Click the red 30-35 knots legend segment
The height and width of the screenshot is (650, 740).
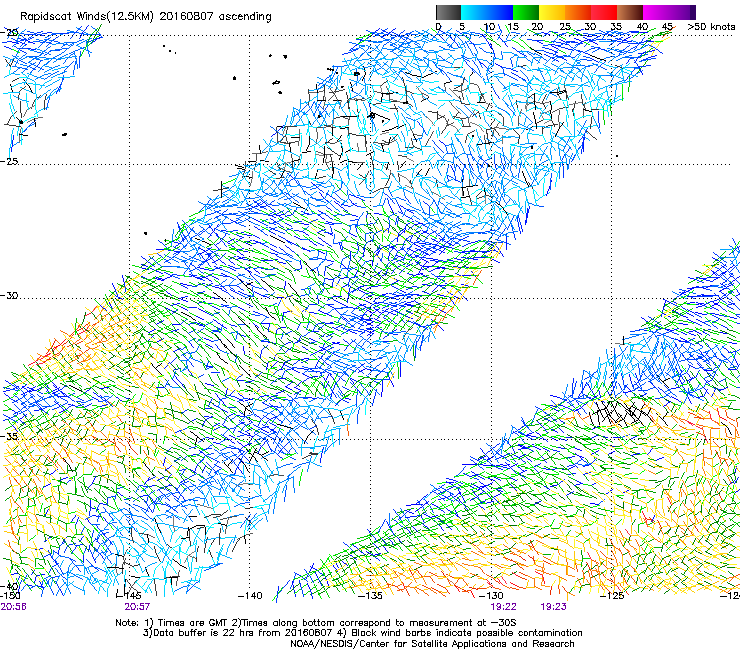(x=604, y=12)
